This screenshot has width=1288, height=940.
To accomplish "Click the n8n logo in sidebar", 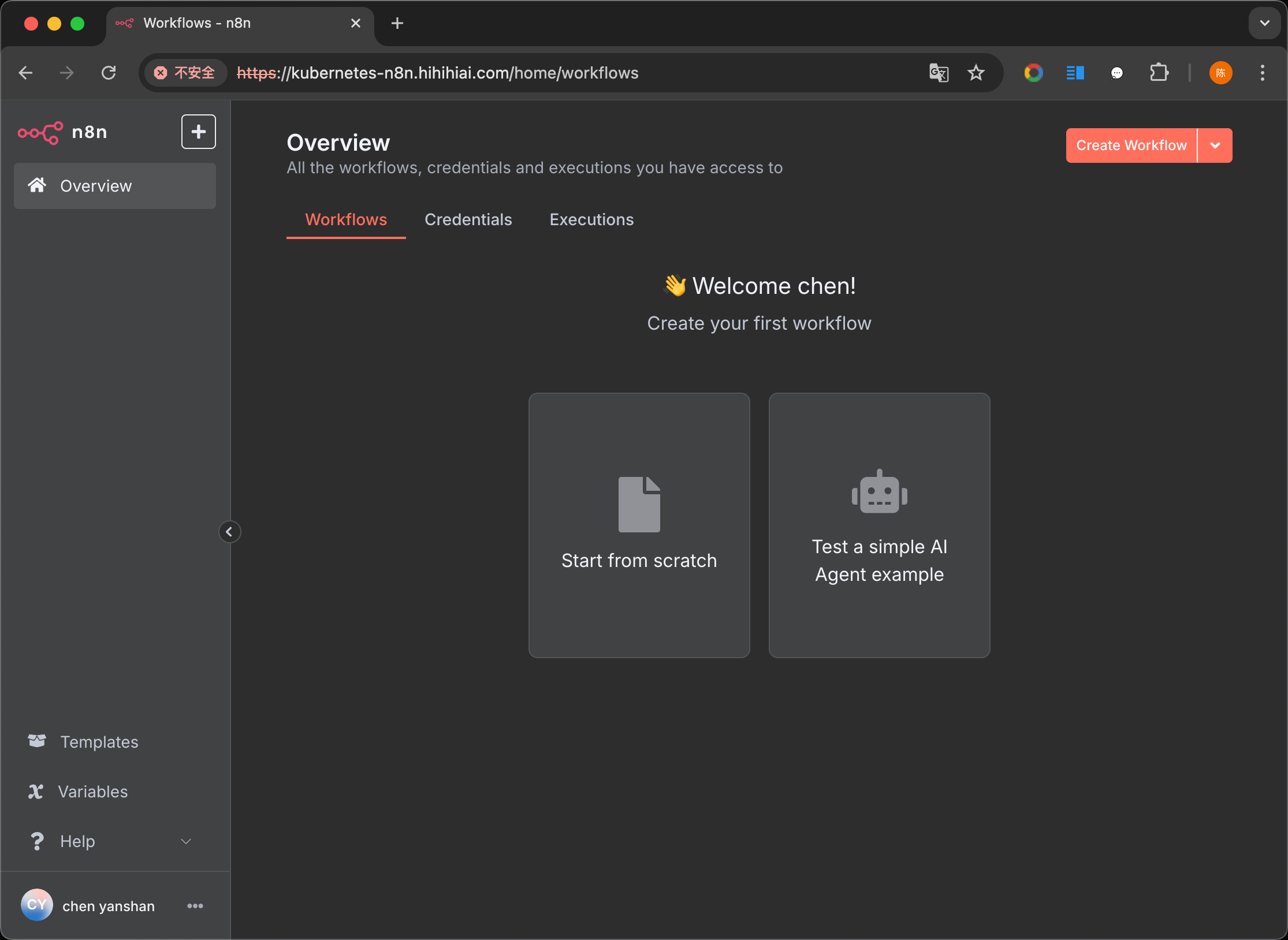I will tap(62, 132).
